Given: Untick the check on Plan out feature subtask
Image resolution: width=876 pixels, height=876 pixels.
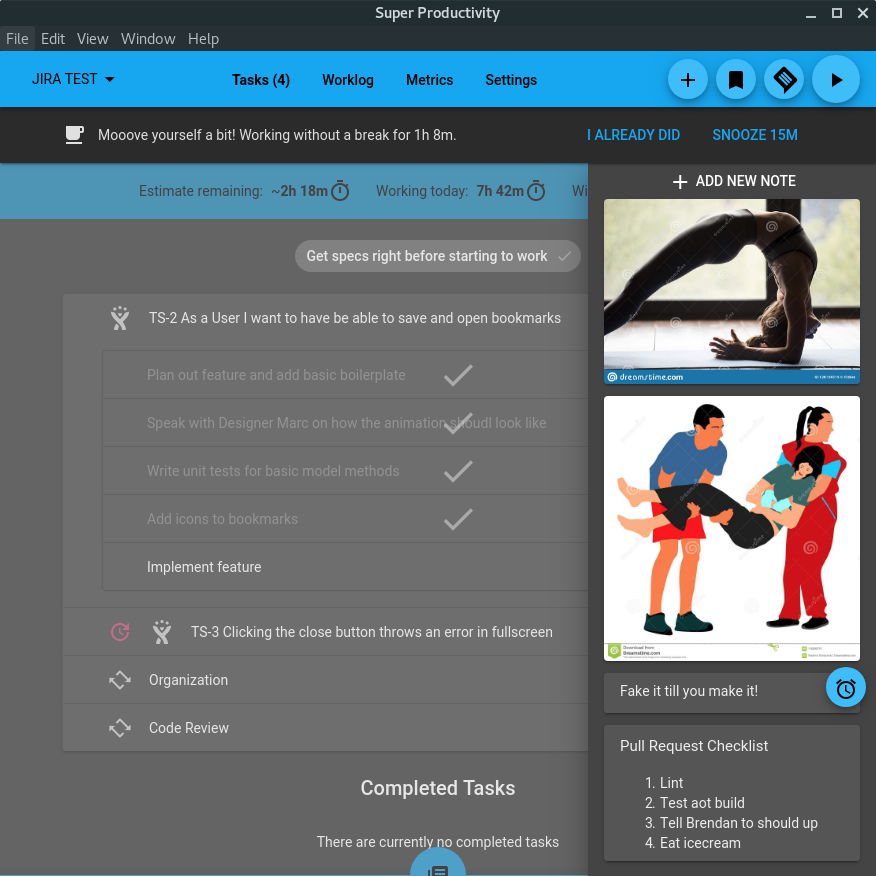Looking at the screenshot, I should coord(457,375).
